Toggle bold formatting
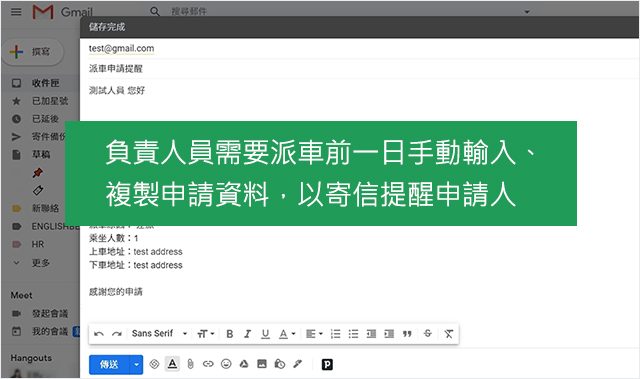Screen dimensions: 640x379 pyautogui.click(x=230, y=334)
